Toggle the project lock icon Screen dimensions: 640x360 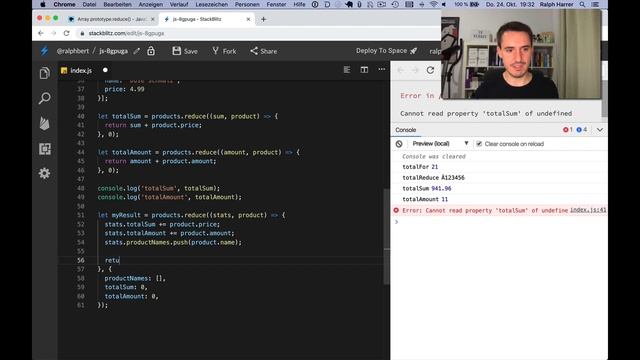pyautogui.click(x=151, y=51)
